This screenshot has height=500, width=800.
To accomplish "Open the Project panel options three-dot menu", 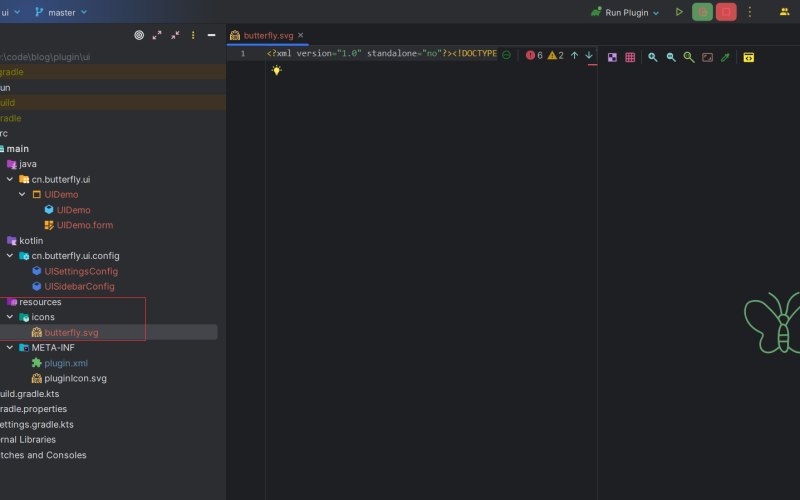I will coord(193,35).
